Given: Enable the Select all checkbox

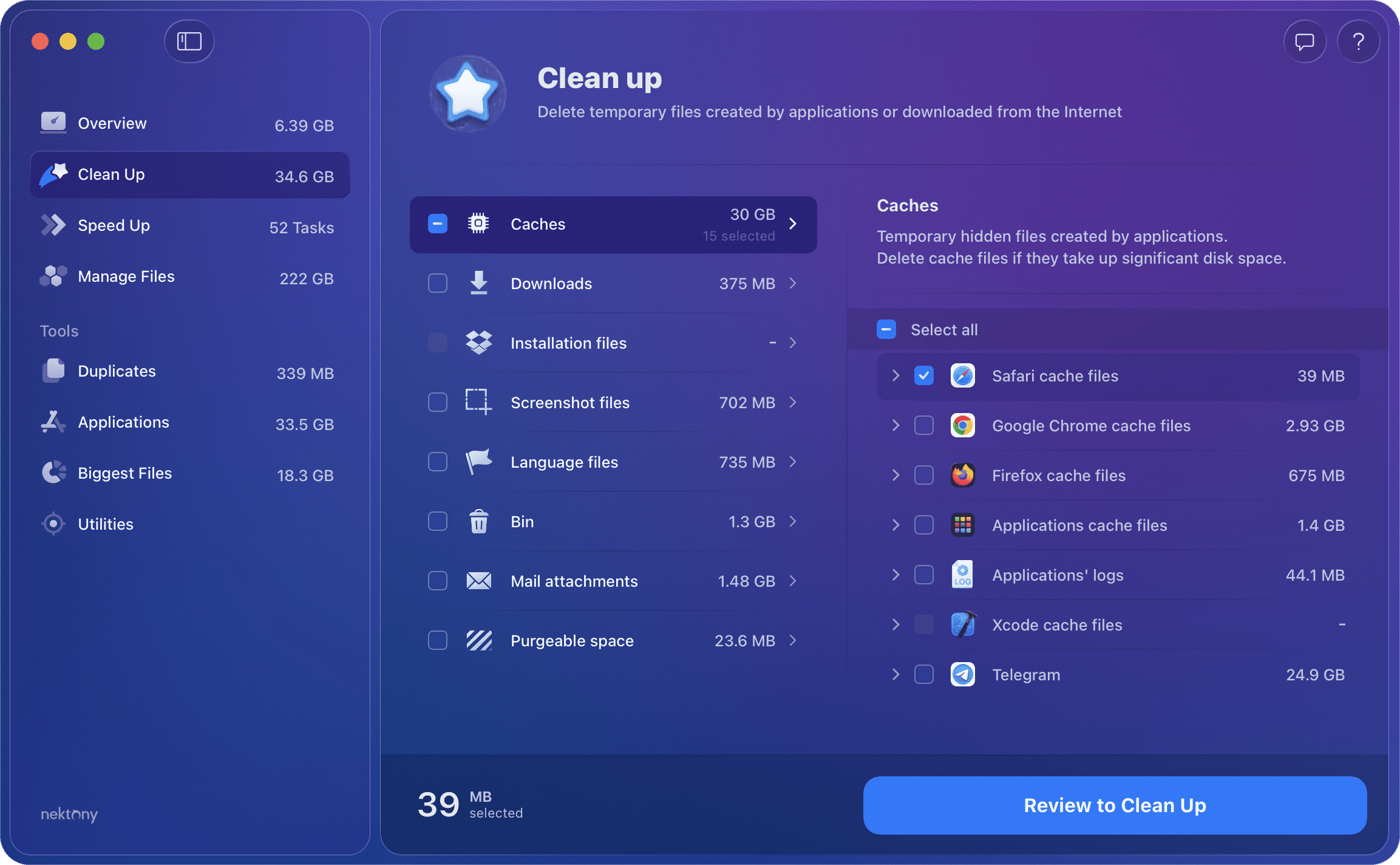Looking at the screenshot, I should tap(886, 329).
